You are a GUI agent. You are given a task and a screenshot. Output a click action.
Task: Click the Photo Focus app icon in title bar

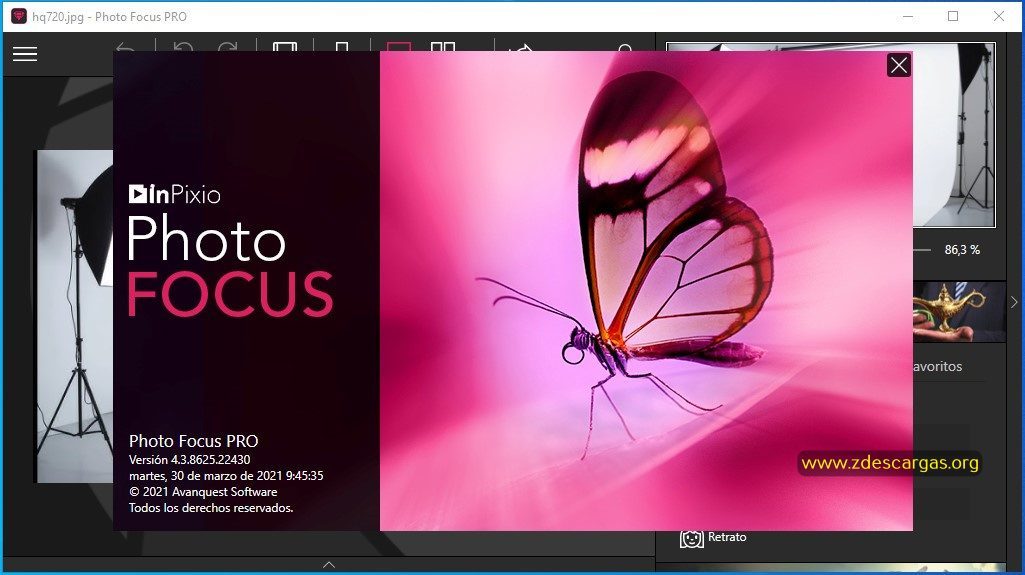pyautogui.click(x=19, y=16)
